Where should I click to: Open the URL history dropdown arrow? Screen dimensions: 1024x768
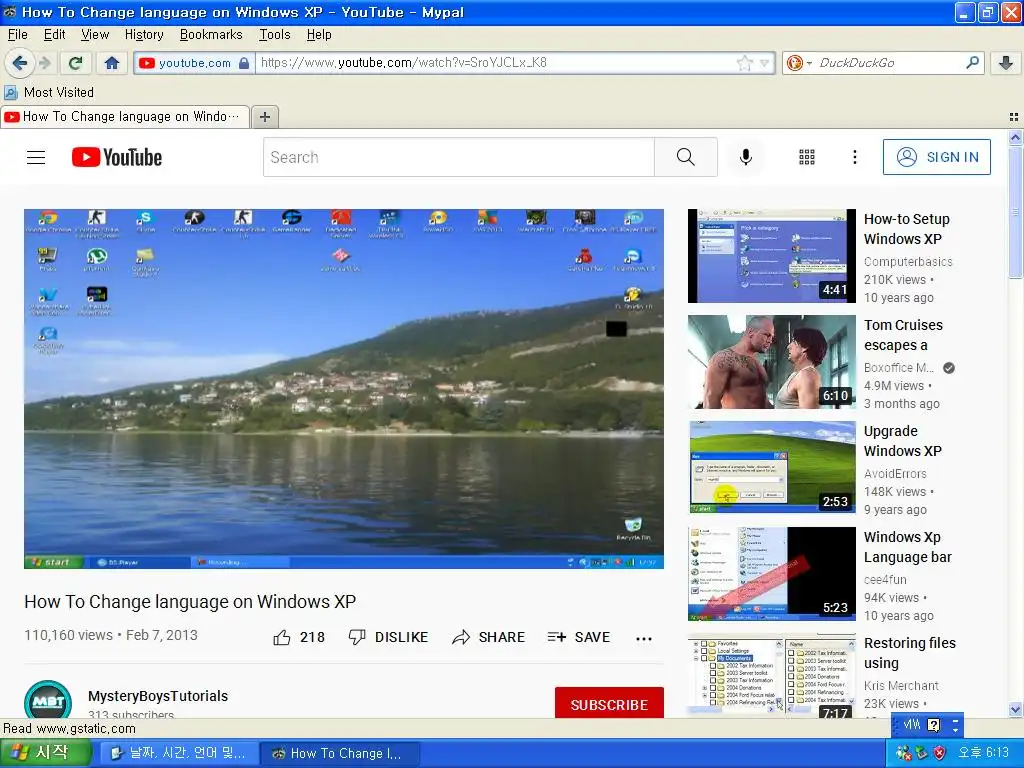[765, 63]
